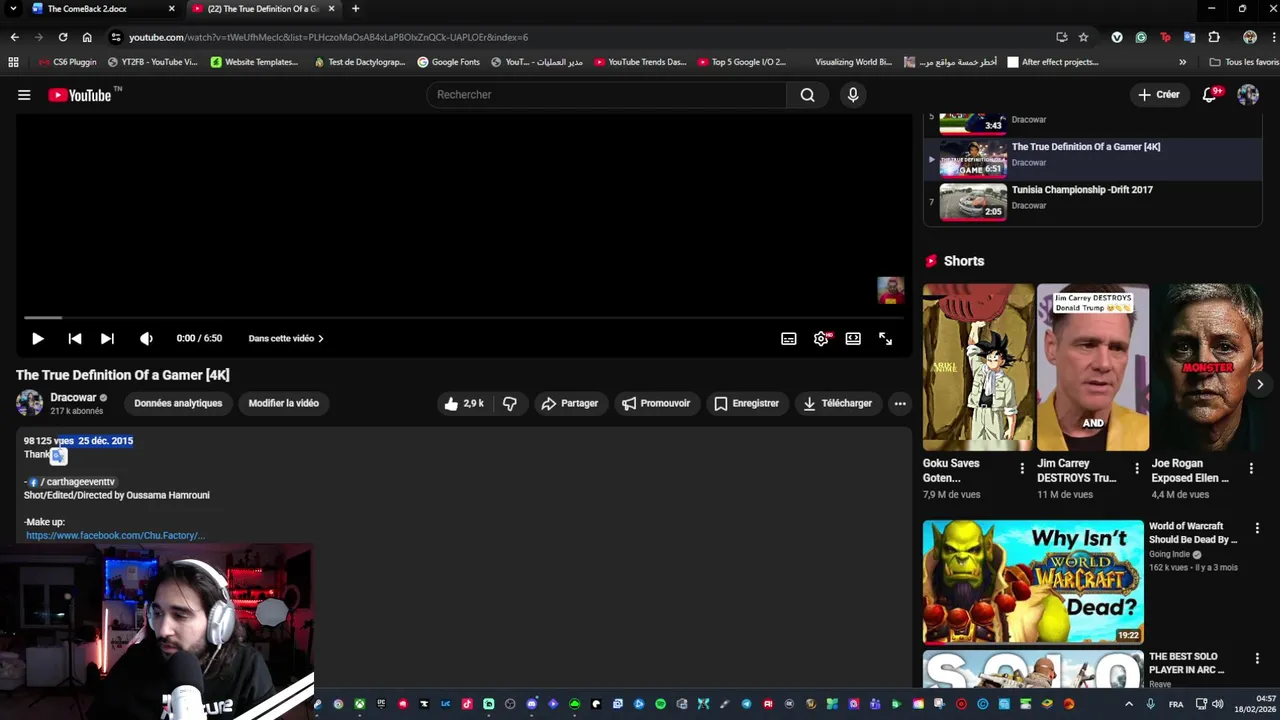Download video with Télécharger button

[x=837, y=403]
